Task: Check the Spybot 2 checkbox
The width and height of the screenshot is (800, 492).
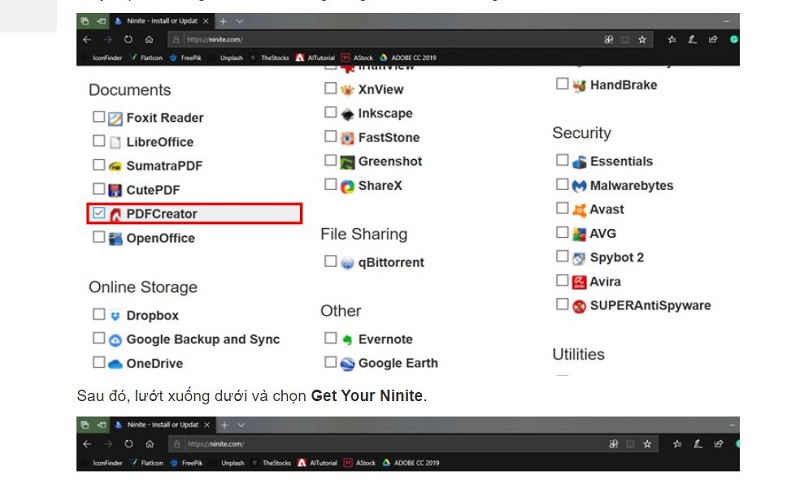Action: pyautogui.click(x=562, y=256)
